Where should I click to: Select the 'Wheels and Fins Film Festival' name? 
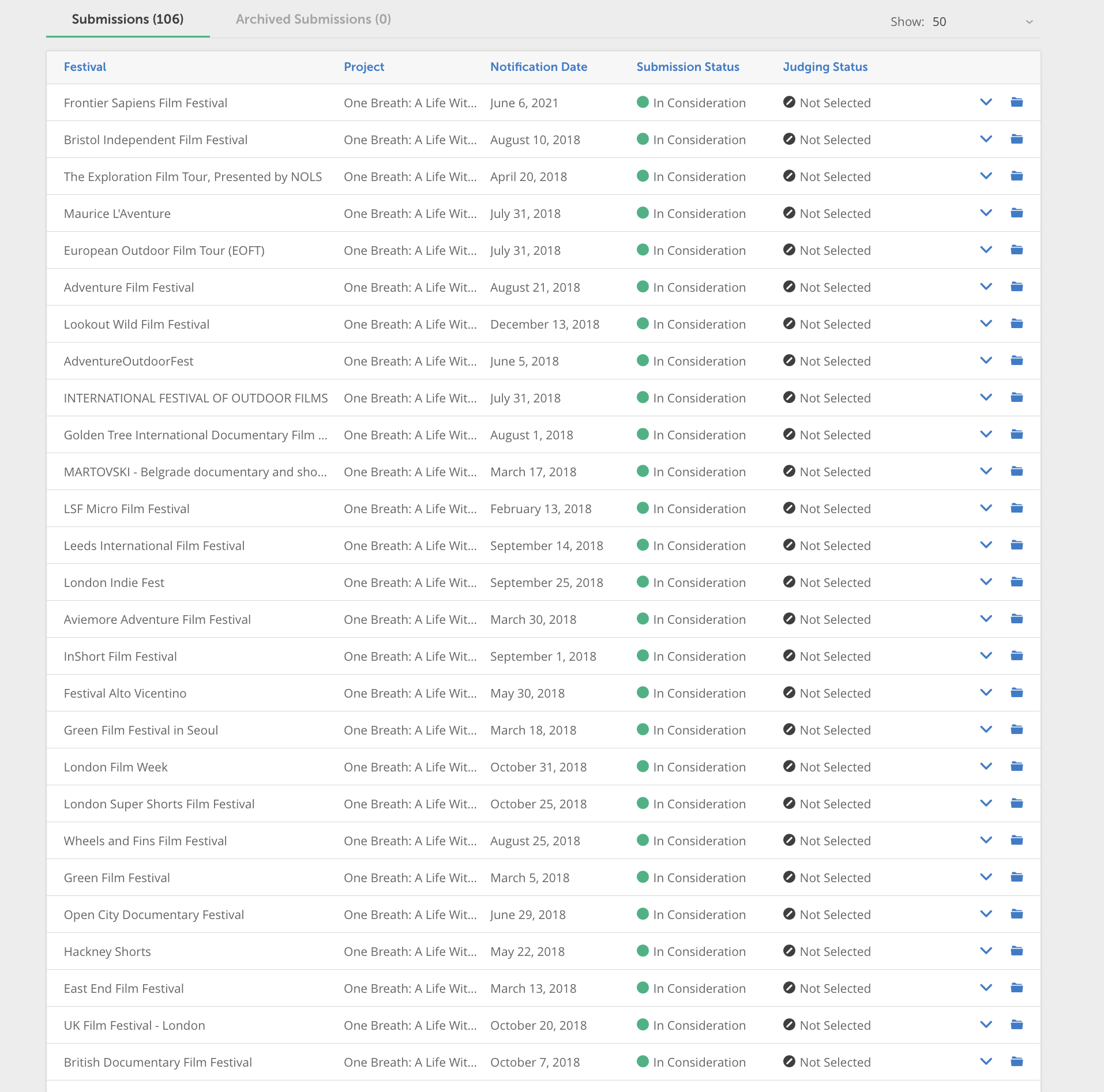[x=145, y=841]
